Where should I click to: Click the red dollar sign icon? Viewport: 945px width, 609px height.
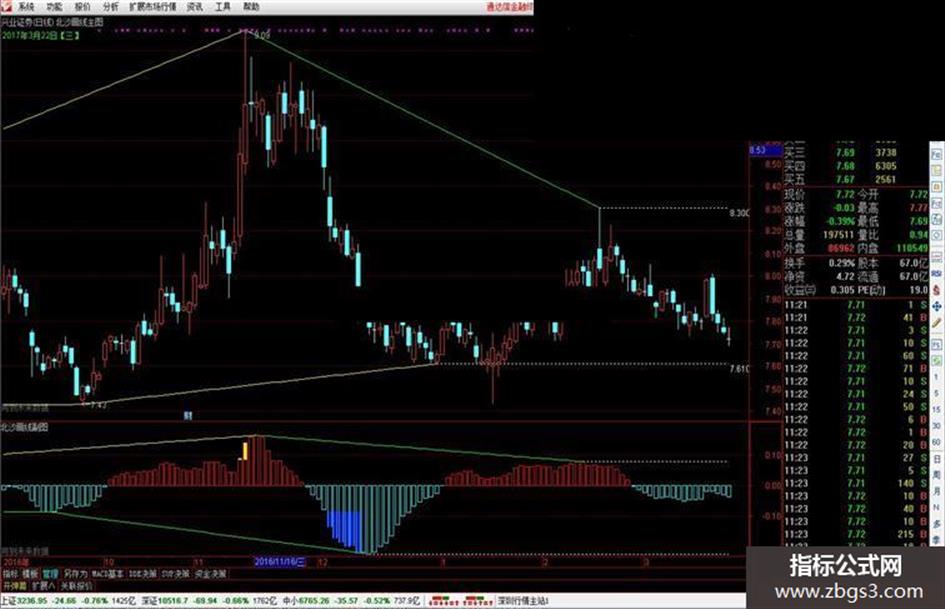937,289
